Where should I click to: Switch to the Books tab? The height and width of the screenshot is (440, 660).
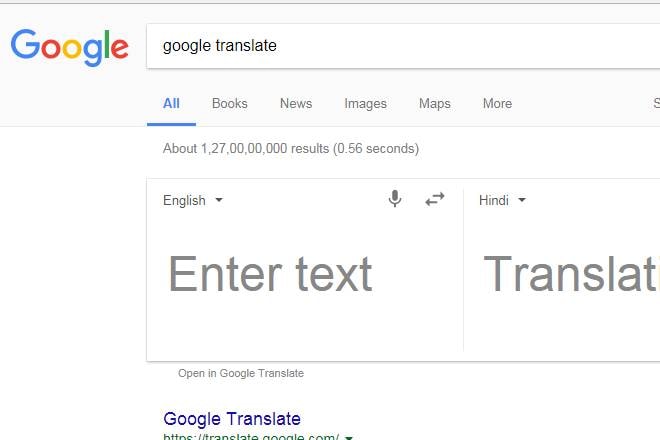click(229, 103)
